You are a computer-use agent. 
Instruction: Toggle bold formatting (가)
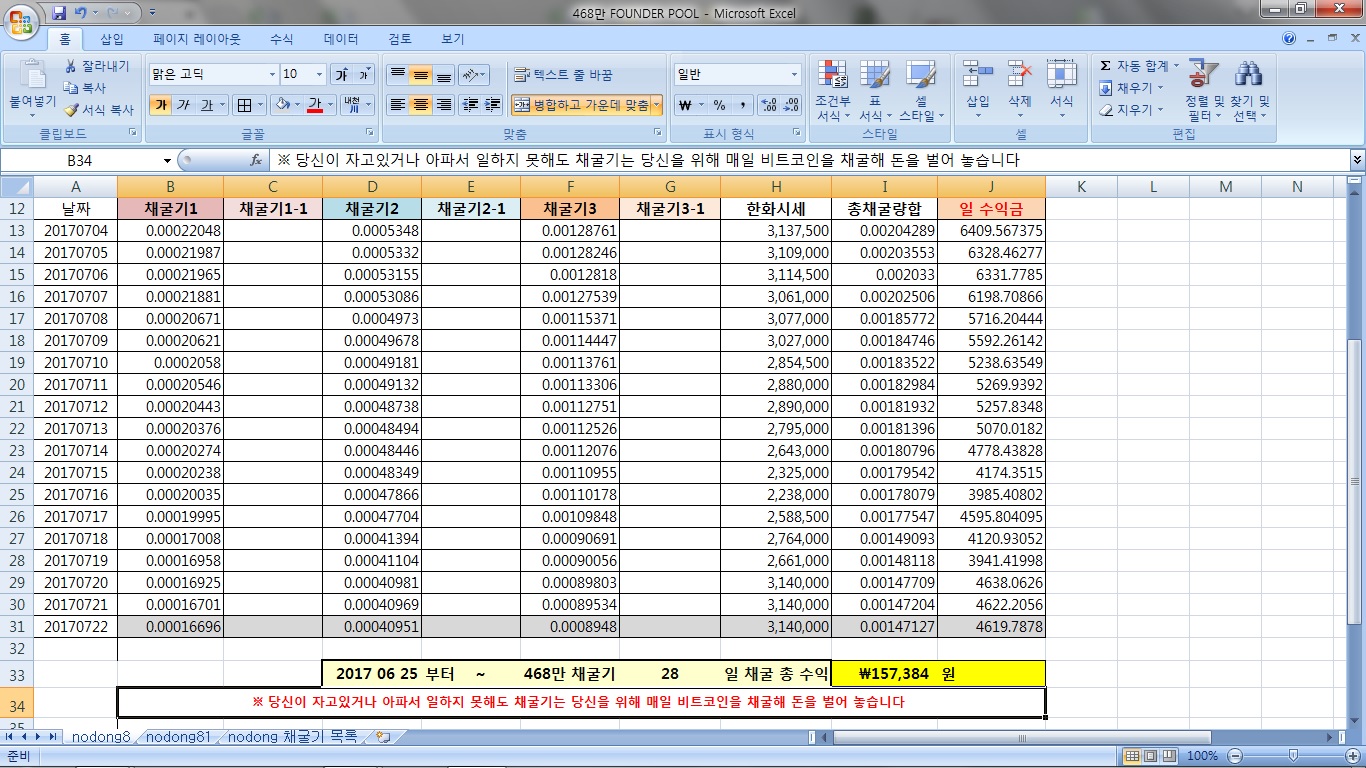tap(160, 105)
